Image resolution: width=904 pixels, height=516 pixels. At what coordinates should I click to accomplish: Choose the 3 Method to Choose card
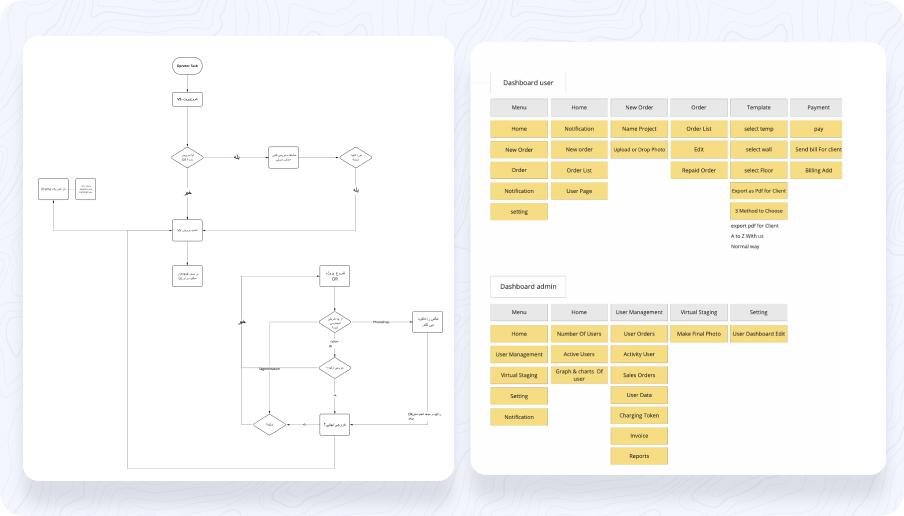pos(758,211)
